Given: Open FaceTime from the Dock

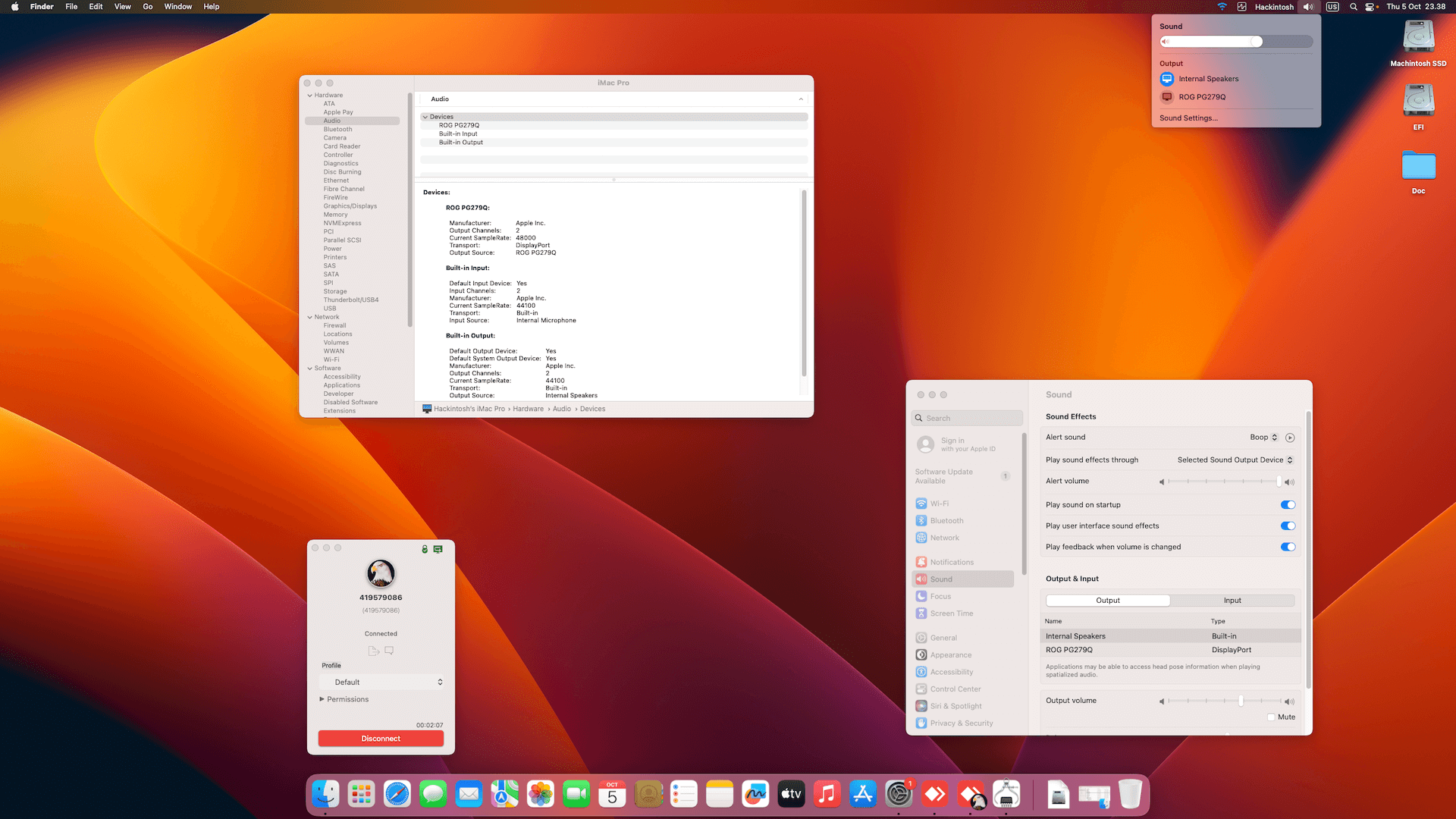Looking at the screenshot, I should click(x=576, y=794).
